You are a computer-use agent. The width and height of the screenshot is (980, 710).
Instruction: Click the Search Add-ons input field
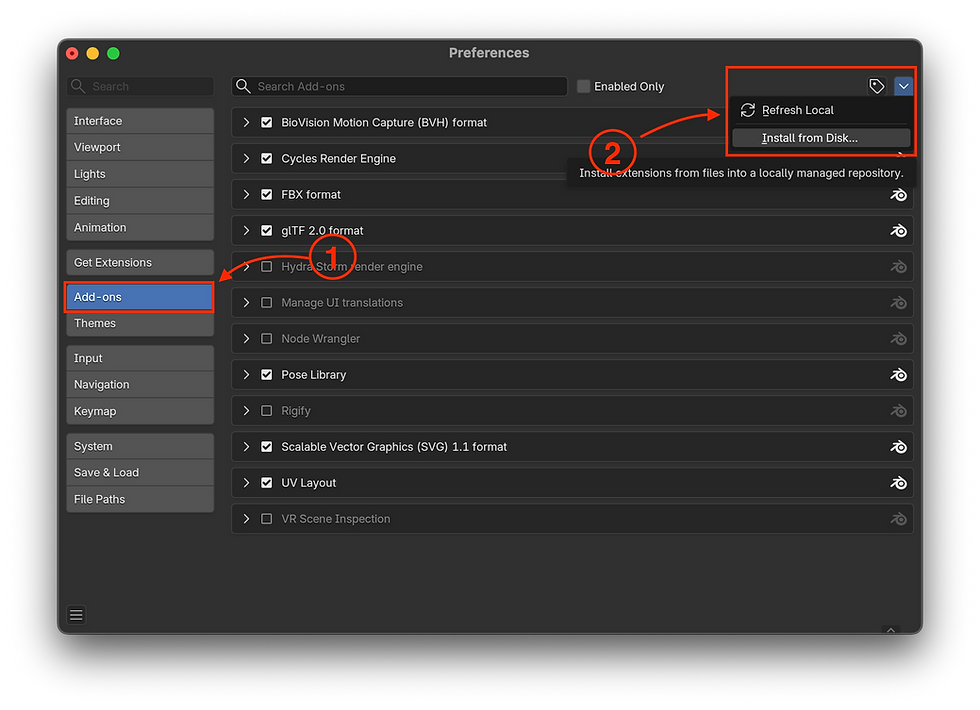coord(399,86)
